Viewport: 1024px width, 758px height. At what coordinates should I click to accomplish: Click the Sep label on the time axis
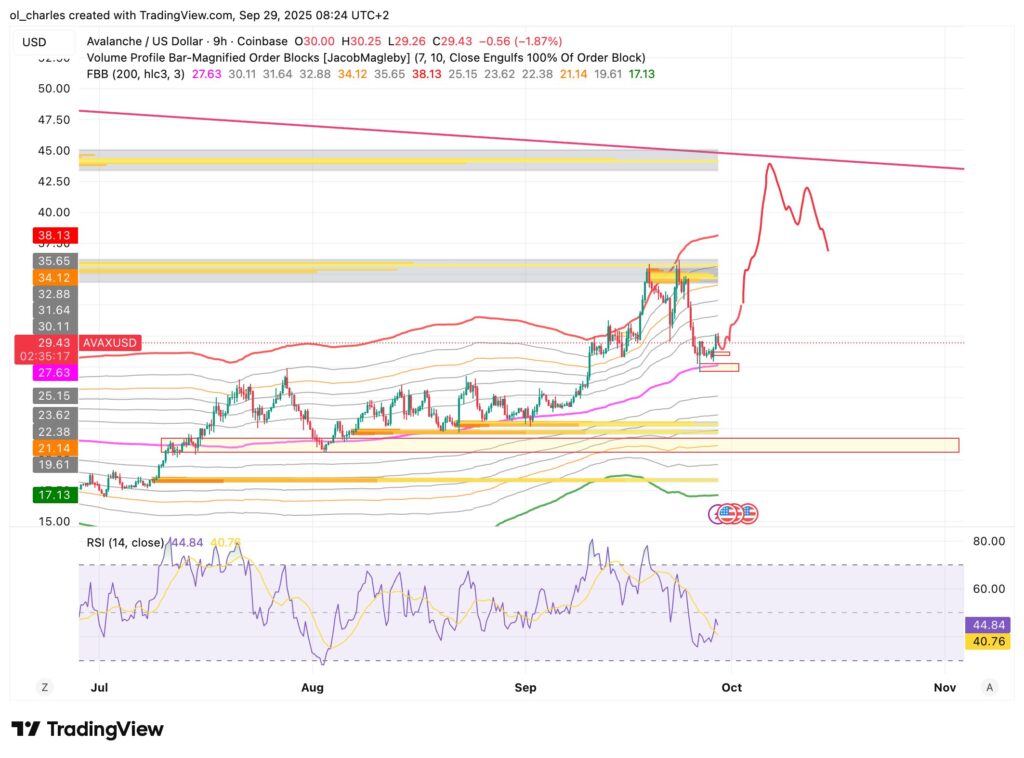click(x=524, y=688)
